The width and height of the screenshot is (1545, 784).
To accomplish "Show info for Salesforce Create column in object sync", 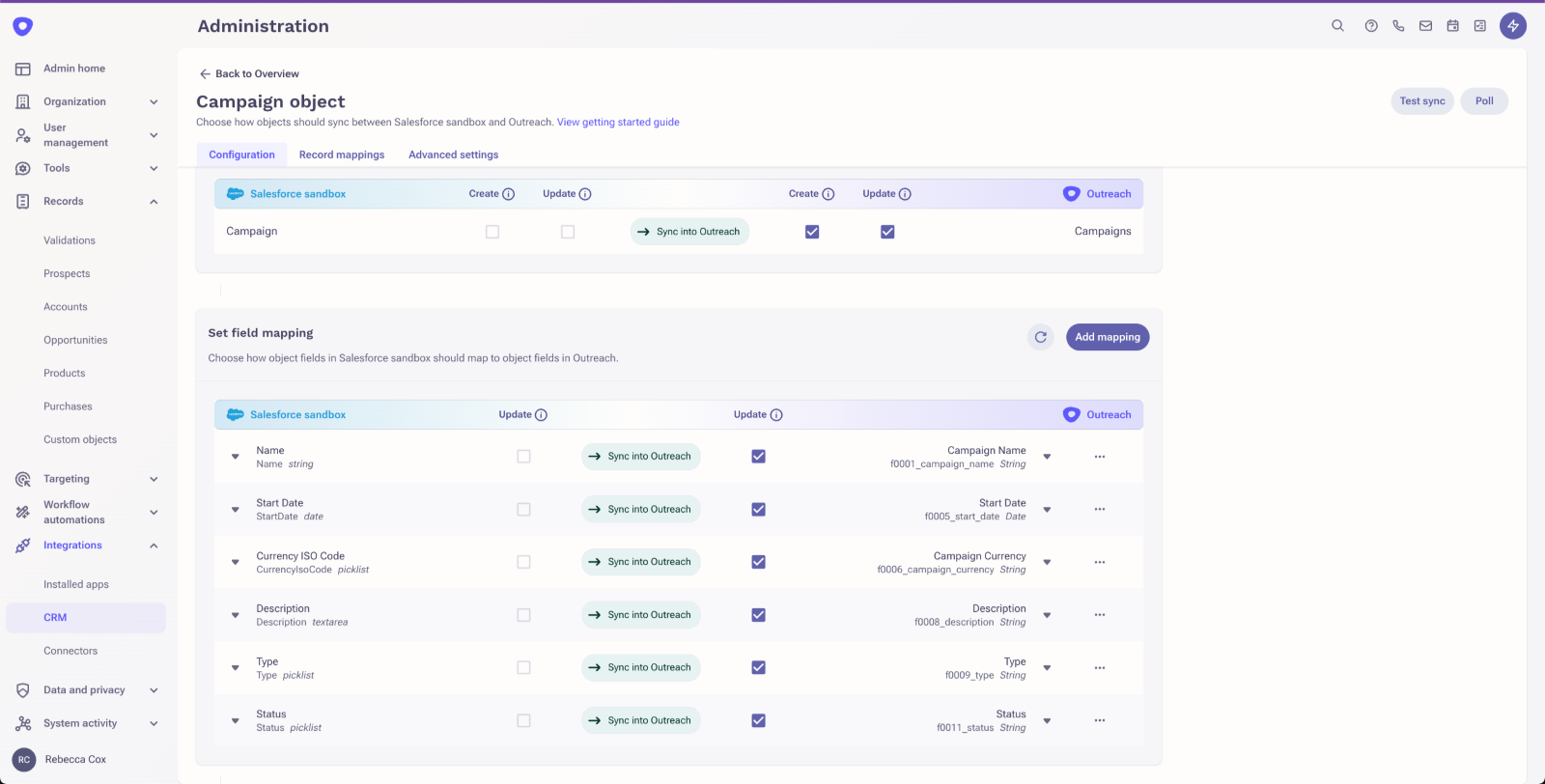I will pos(509,194).
